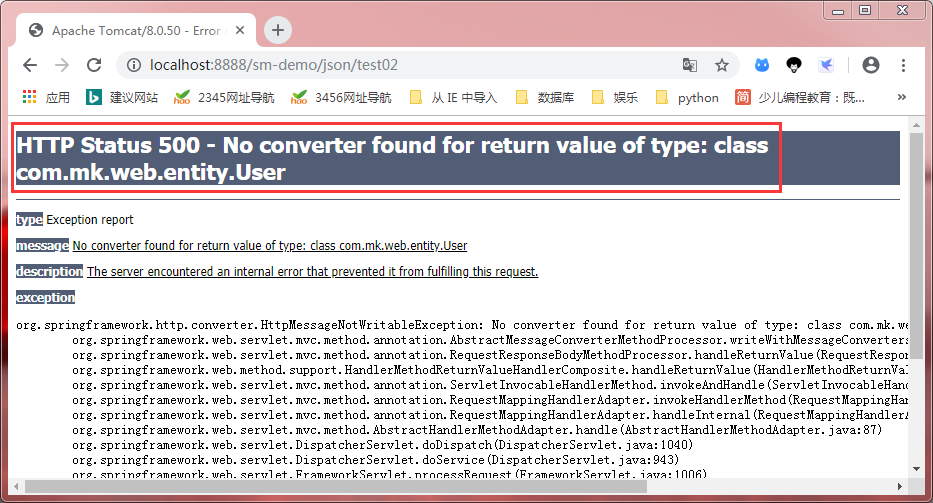The height and width of the screenshot is (503, 933).
Task: Go back to the previous page
Action: [x=30, y=65]
